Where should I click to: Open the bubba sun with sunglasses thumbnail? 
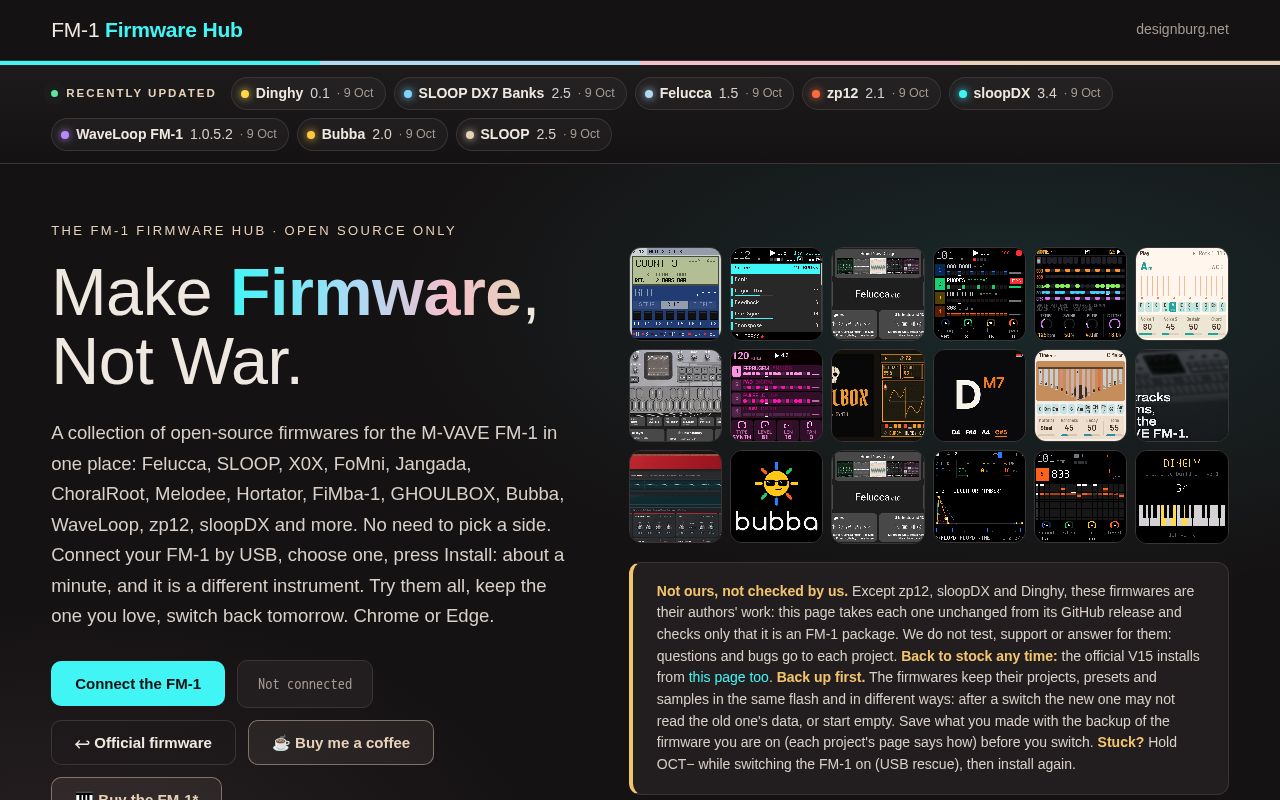click(776, 497)
